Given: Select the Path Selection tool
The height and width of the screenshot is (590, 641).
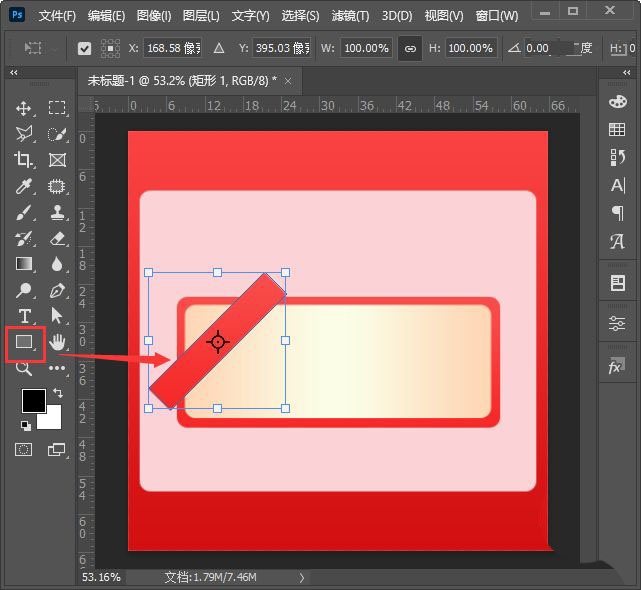Looking at the screenshot, I should click(57, 316).
